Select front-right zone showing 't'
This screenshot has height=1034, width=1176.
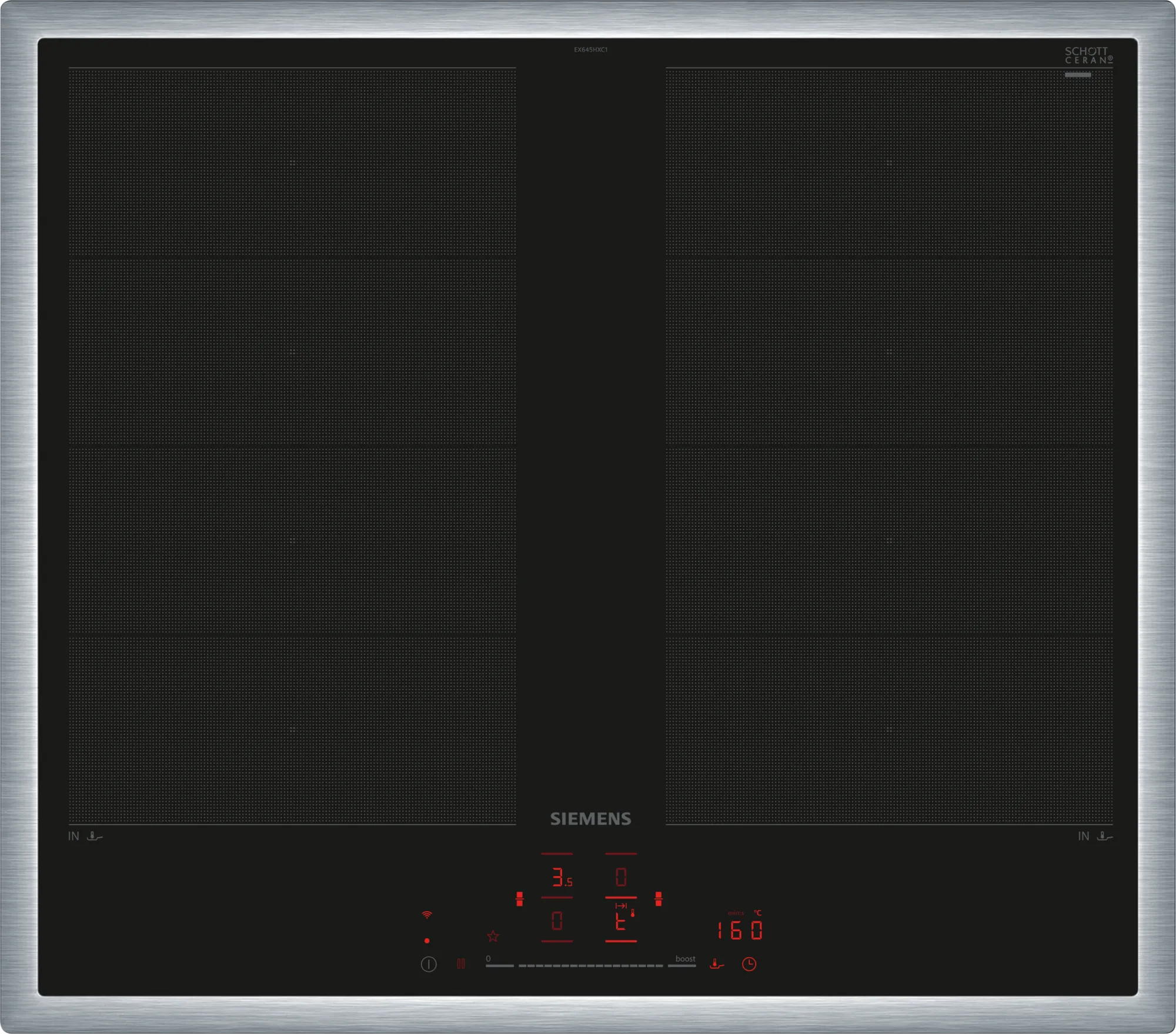[x=621, y=921]
